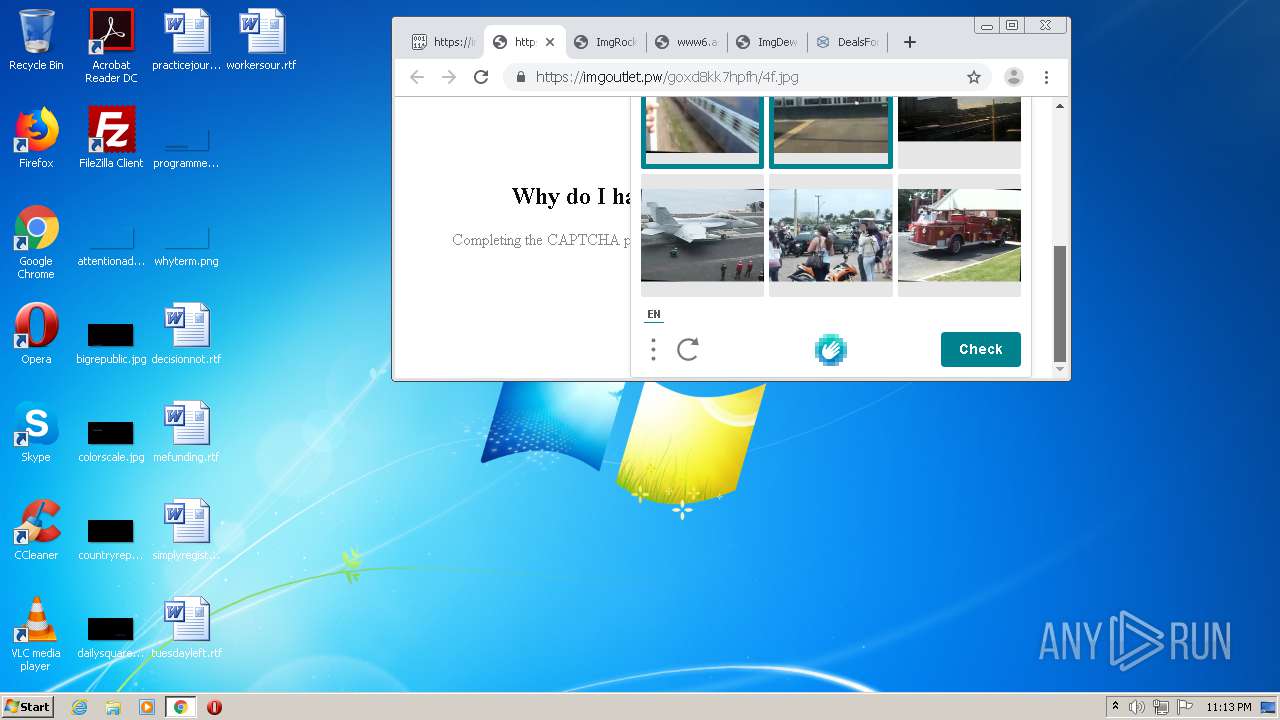Open Chrome profile avatar menu
Image resolution: width=1280 pixels, height=720 pixels.
click(1013, 77)
